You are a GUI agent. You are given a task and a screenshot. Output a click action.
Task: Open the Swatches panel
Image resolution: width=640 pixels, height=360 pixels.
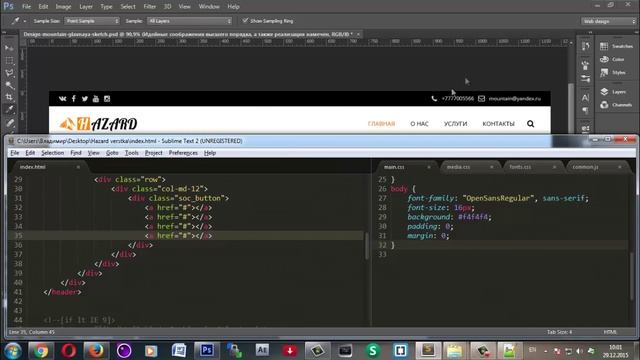(x=616, y=46)
